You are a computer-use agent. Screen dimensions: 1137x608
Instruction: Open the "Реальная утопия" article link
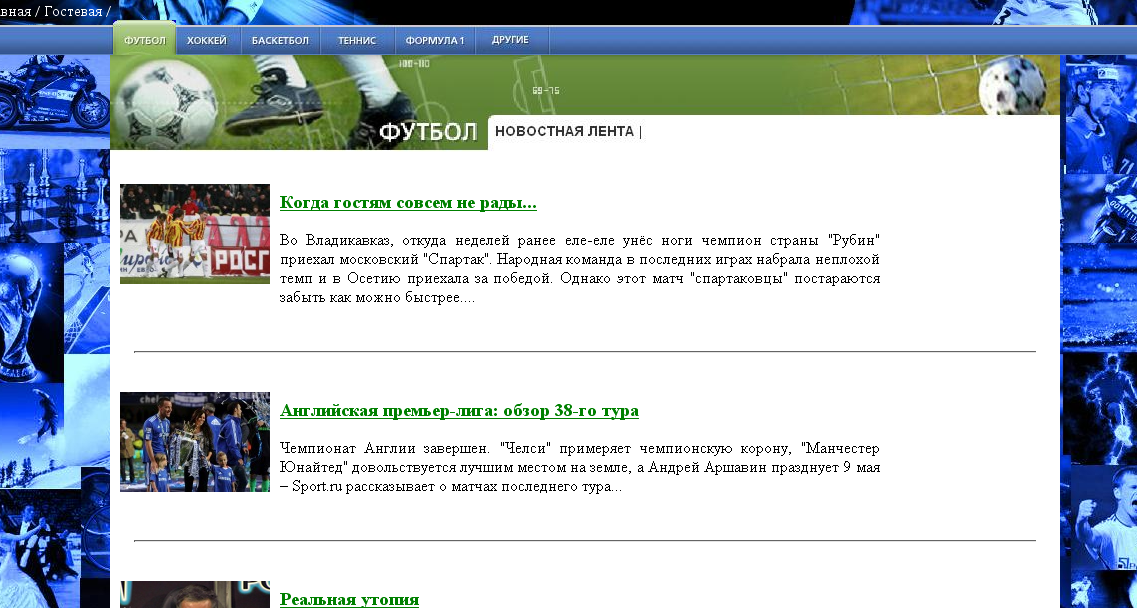(x=350, y=599)
